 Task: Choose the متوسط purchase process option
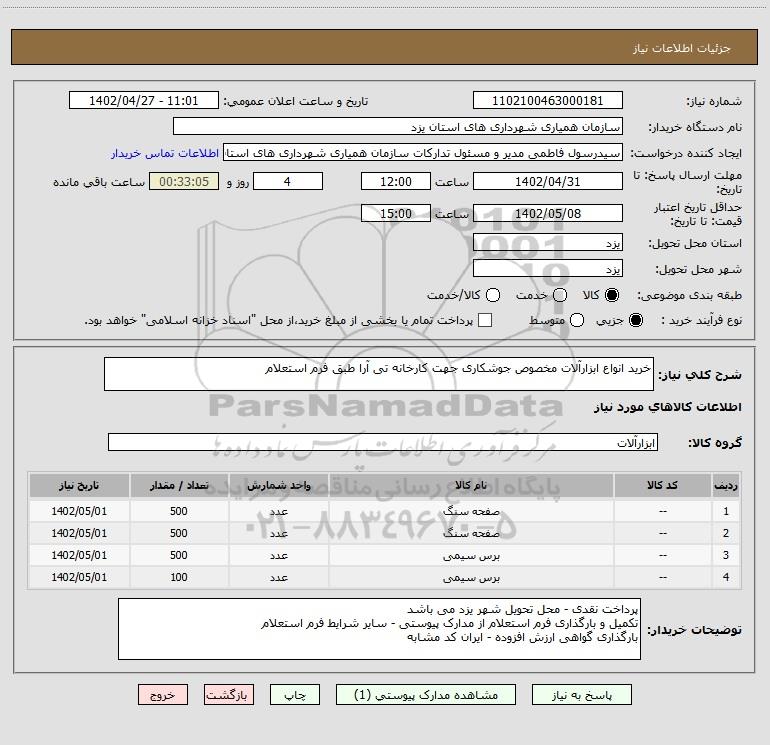(x=577, y=320)
